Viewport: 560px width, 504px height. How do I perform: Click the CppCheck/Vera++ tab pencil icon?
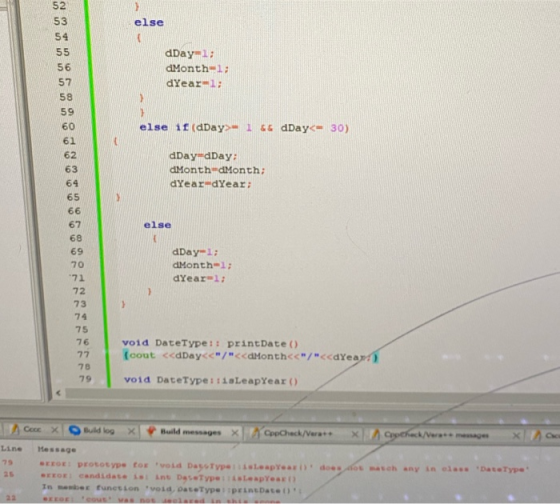(255, 433)
